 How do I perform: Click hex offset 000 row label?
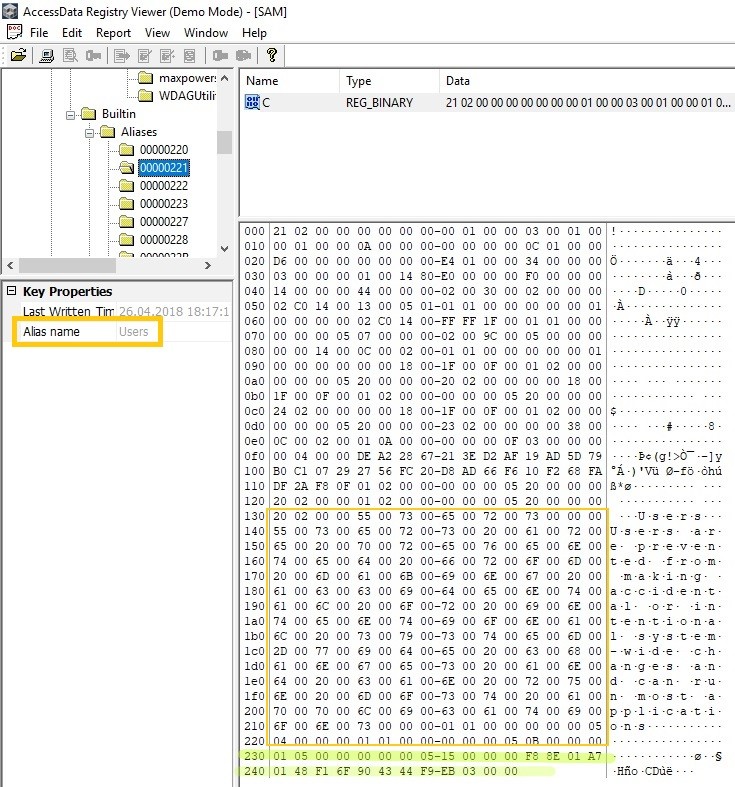pos(254,231)
